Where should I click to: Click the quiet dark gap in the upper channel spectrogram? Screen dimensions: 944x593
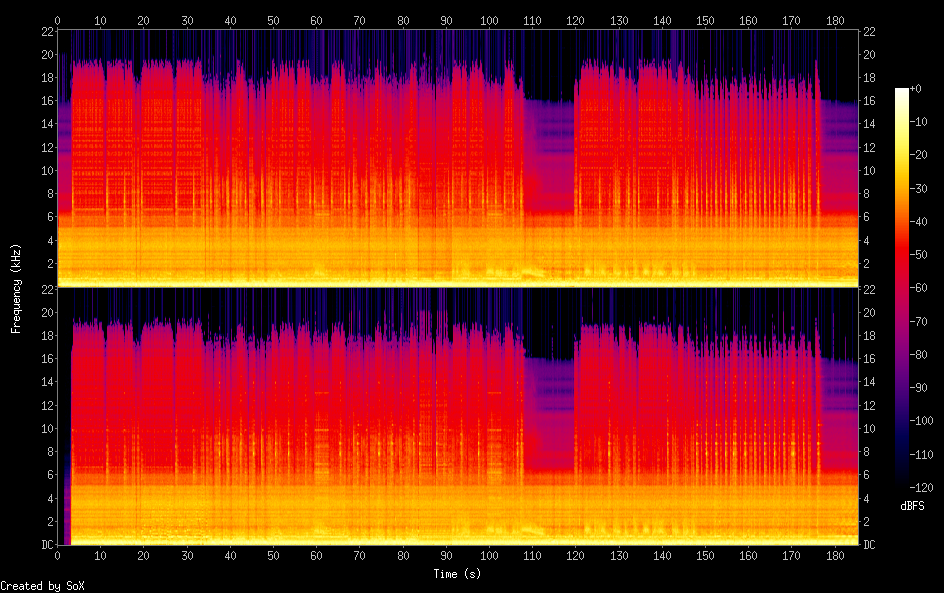(548, 150)
